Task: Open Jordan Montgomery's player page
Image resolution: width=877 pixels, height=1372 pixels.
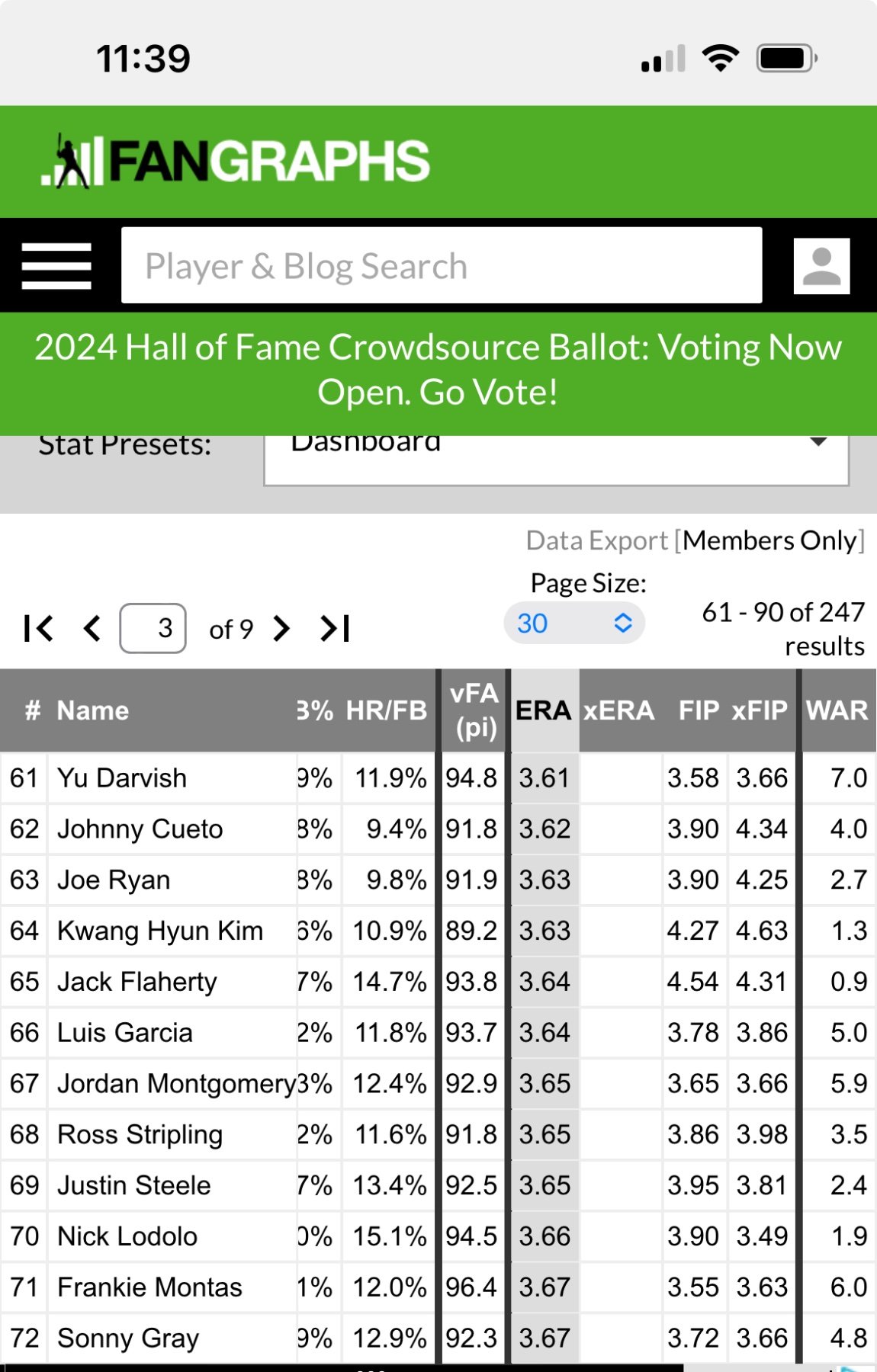Action: pos(176,1084)
